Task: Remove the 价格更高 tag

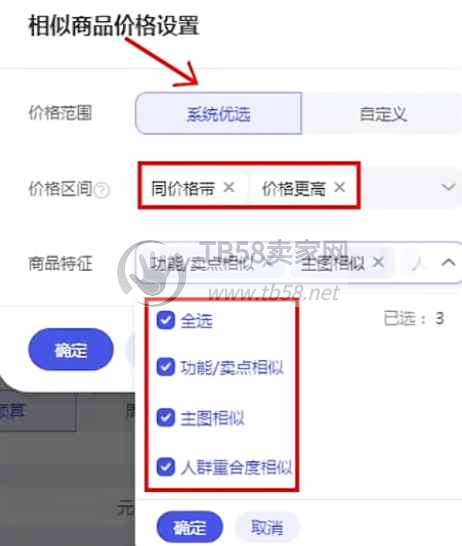Action: [x=339, y=187]
